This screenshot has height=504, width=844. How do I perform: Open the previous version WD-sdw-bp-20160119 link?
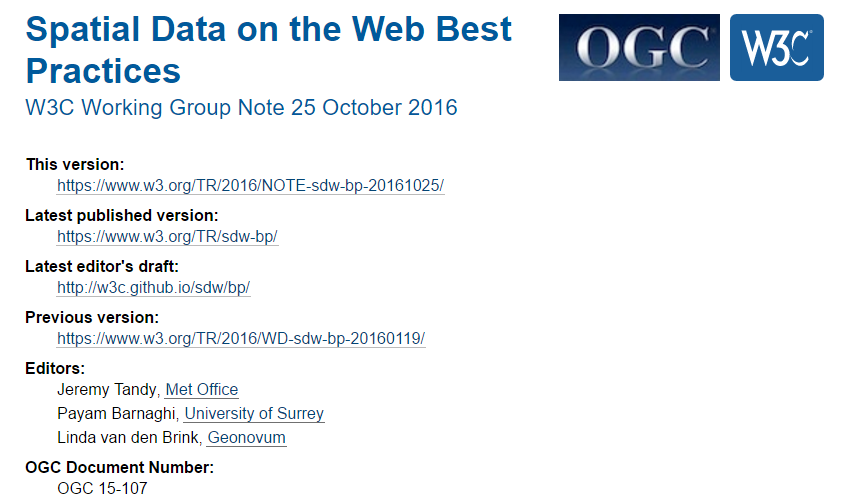tap(241, 339)
